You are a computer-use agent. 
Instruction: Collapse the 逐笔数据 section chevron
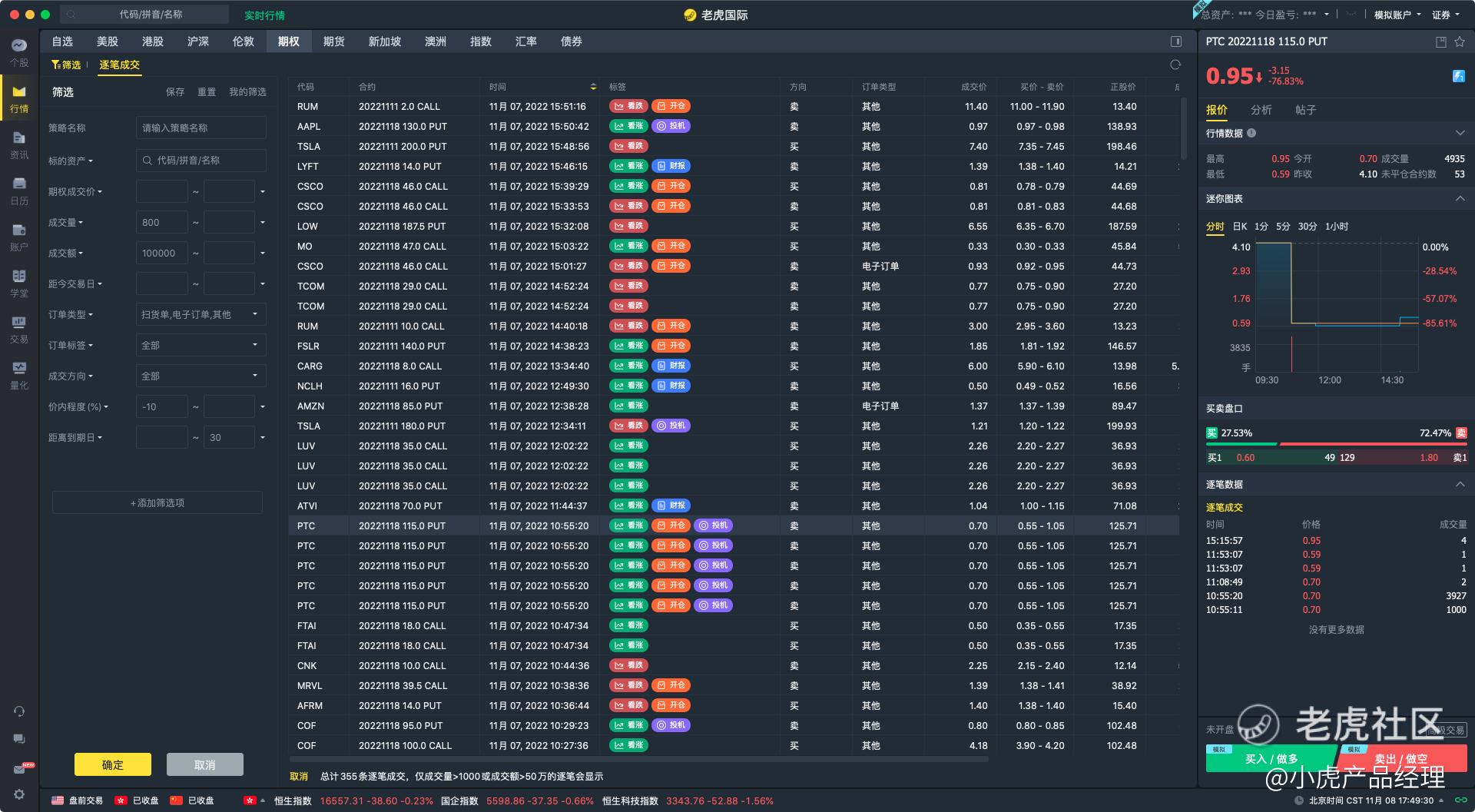[1460, 485]
